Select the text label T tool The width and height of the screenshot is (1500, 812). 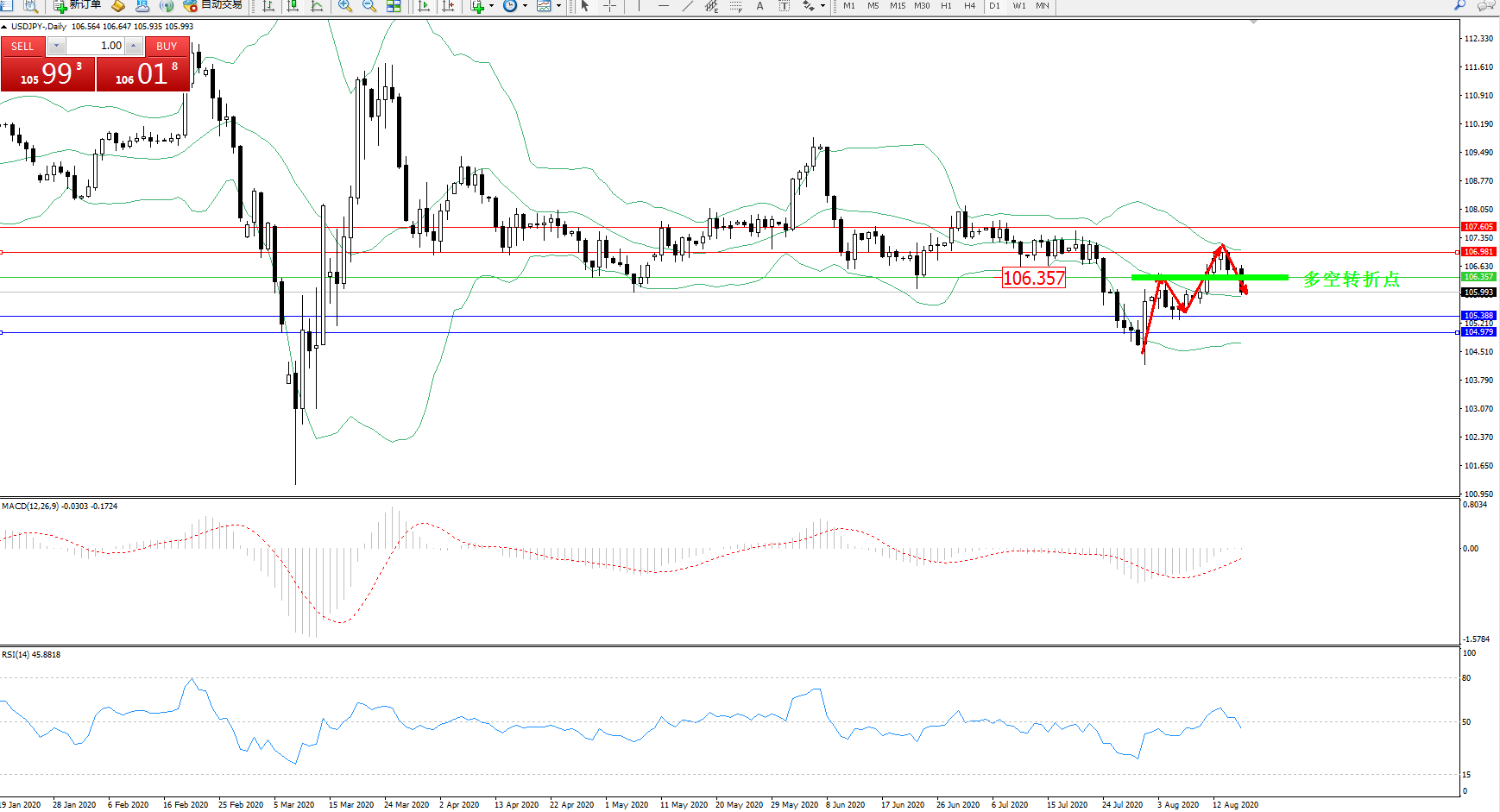click(784, 6)
